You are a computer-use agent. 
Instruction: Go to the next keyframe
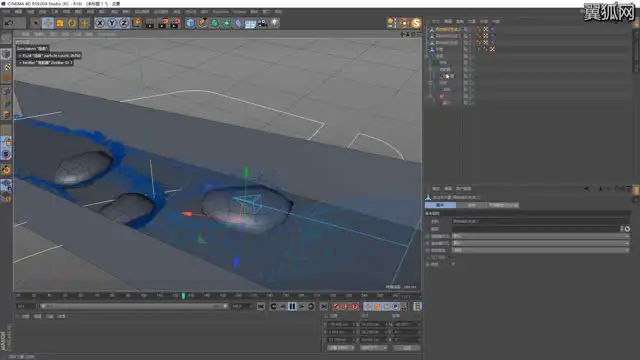tap(311, 306)
